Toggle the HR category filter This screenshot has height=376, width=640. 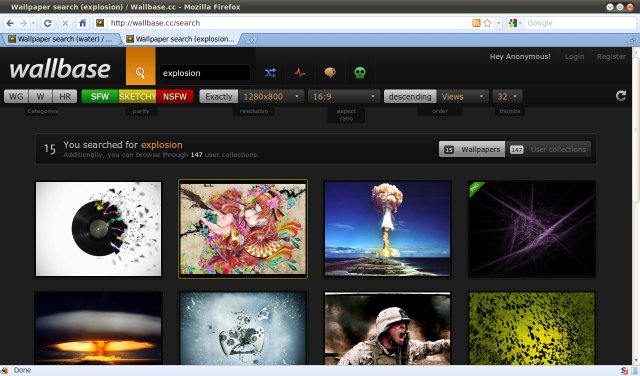65,96
